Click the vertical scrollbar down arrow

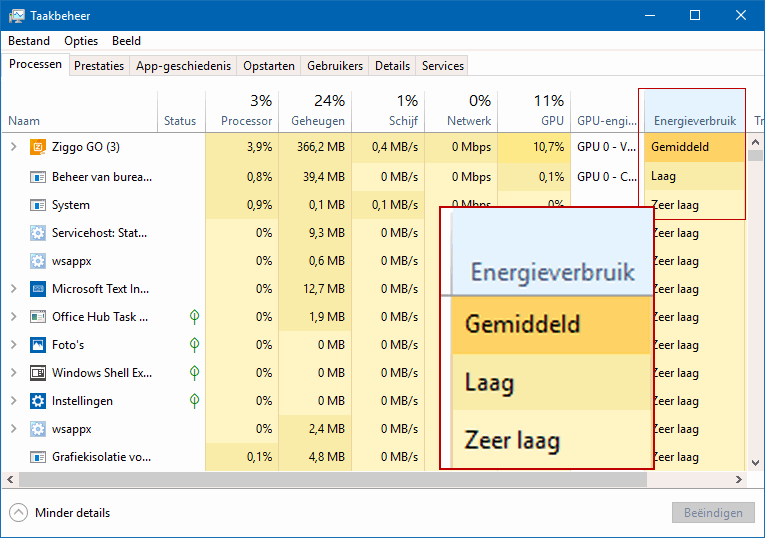(x=755, y=463)
